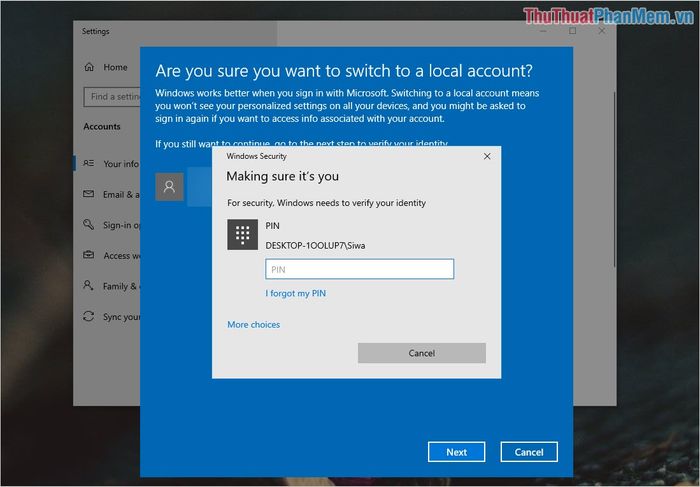Click the Email envelope icon in Settings

tap(89, 194)
